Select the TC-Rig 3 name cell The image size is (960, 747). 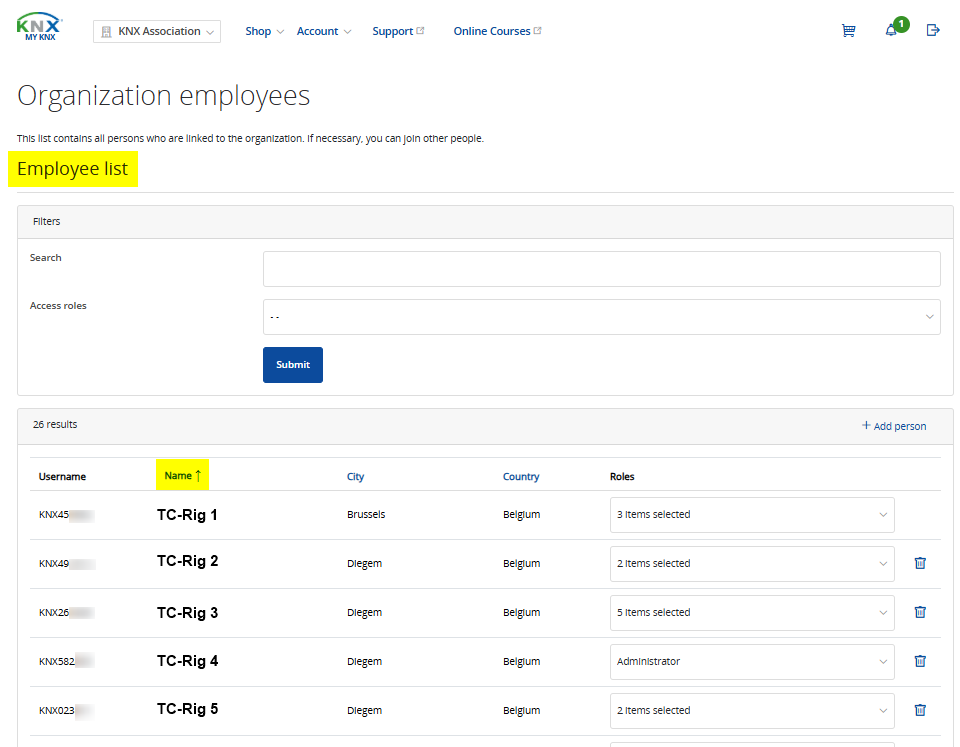187,613
